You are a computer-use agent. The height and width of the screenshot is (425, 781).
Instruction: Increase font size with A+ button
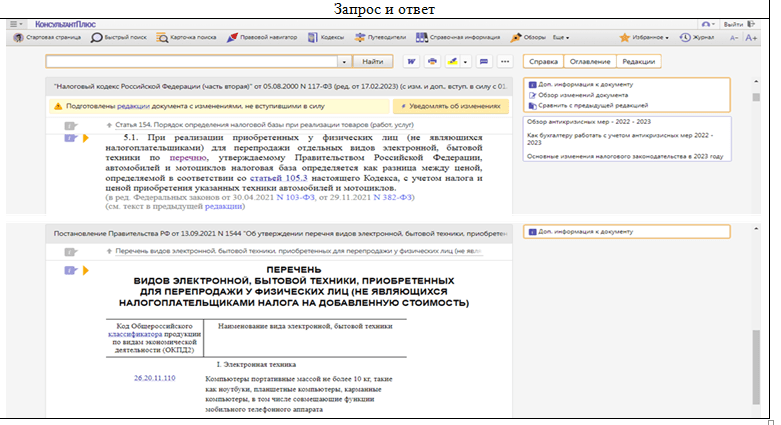click(x=751, y=38)
